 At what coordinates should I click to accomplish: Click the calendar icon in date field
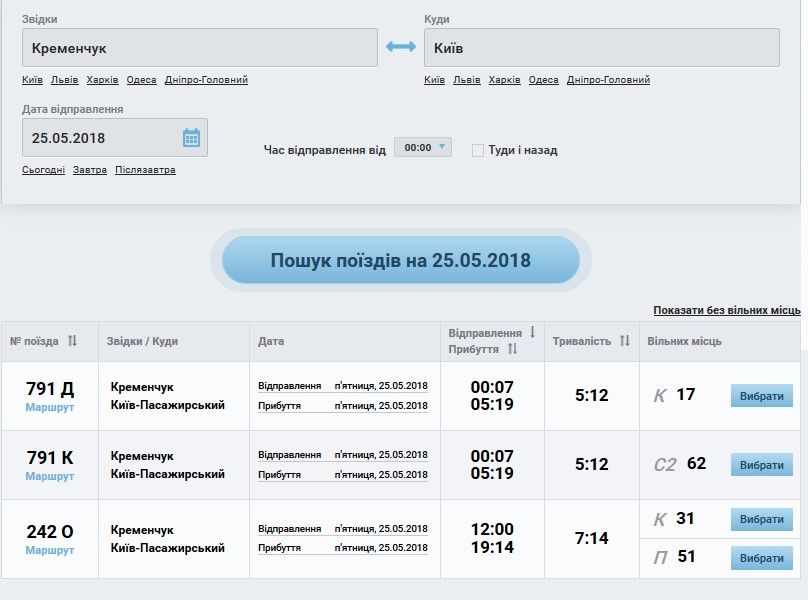tap(191, 138)
